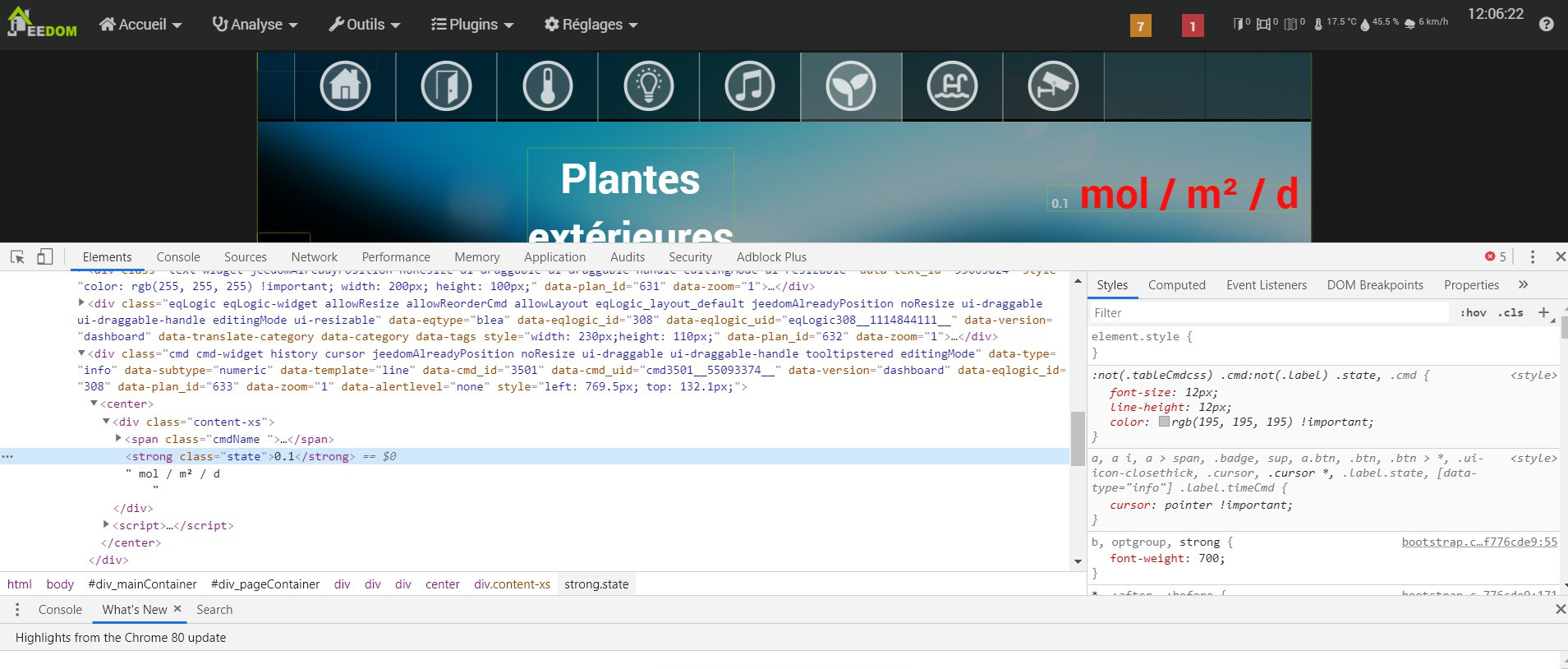This screenshot has height=669, width=1568.
Task: Click the orange 7 messages badge
Action: pos(1140,25)
